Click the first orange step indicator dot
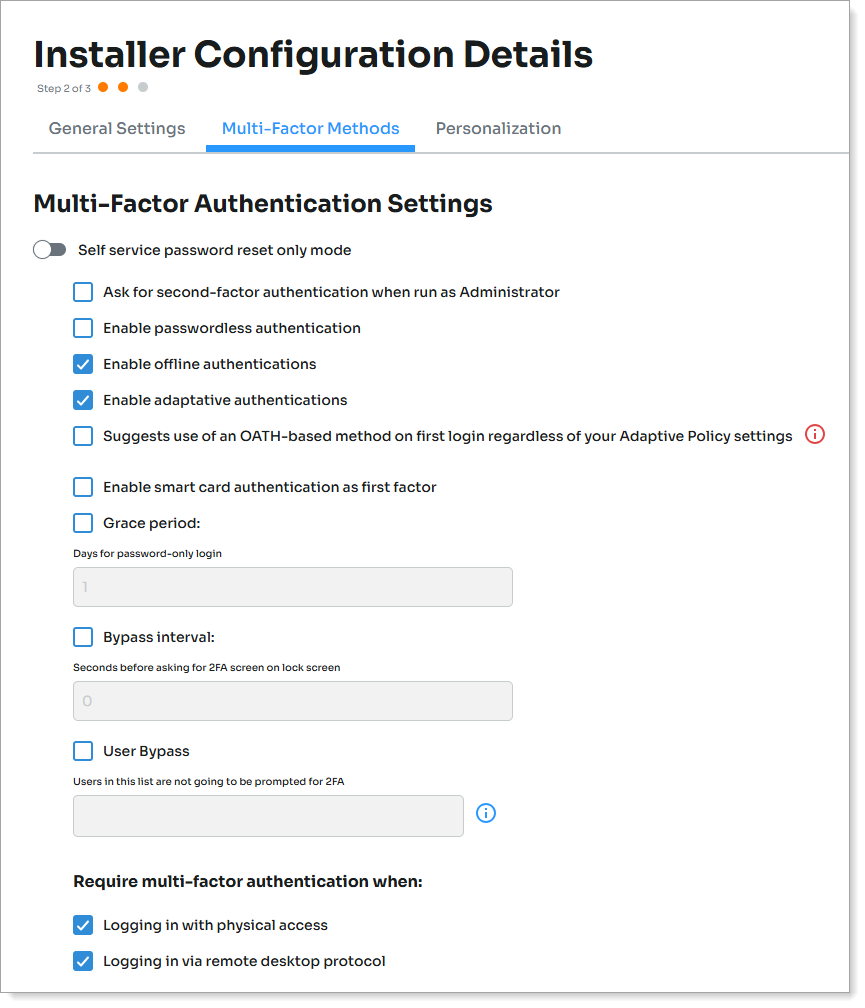The width and height of the screenshot is (865, 1008). point(103,87)
